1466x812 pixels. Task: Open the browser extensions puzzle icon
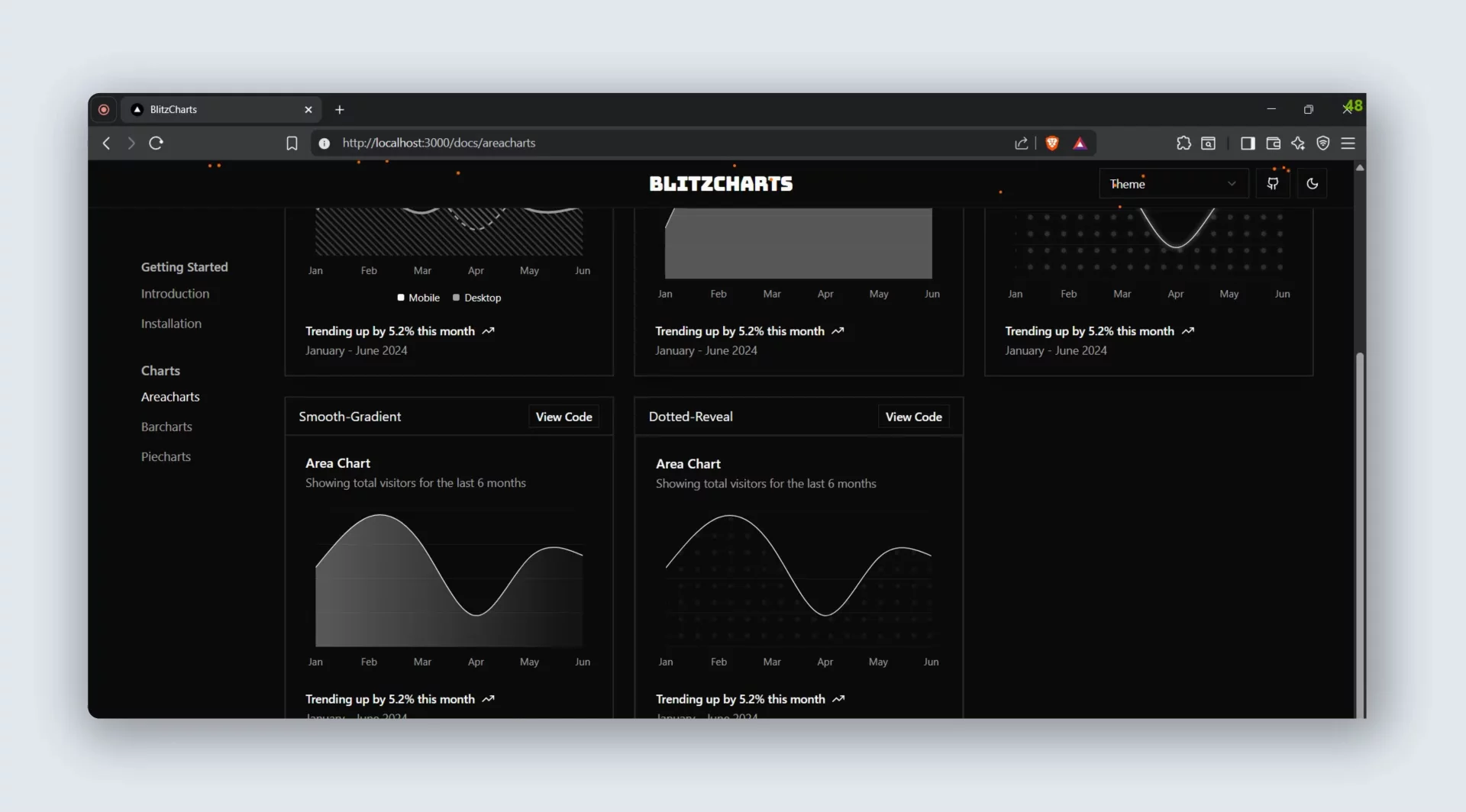point(1184,143)
